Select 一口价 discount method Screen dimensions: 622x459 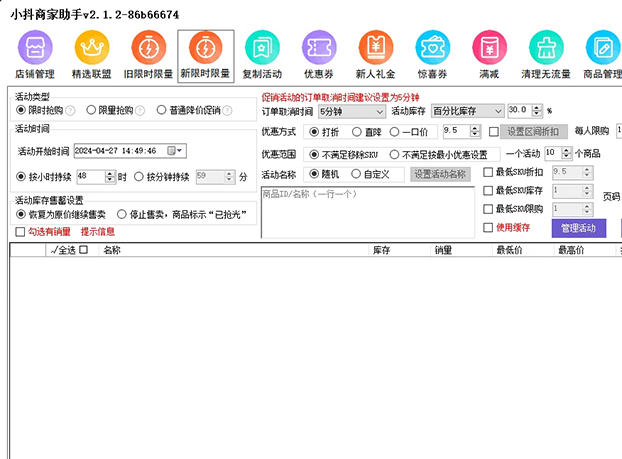click(x=394, y=132)
